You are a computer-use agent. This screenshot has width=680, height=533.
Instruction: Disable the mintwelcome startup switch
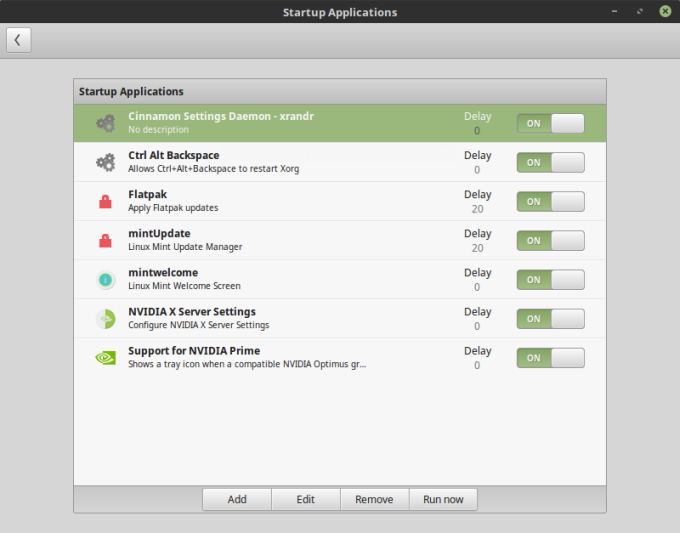click(550, 280)
